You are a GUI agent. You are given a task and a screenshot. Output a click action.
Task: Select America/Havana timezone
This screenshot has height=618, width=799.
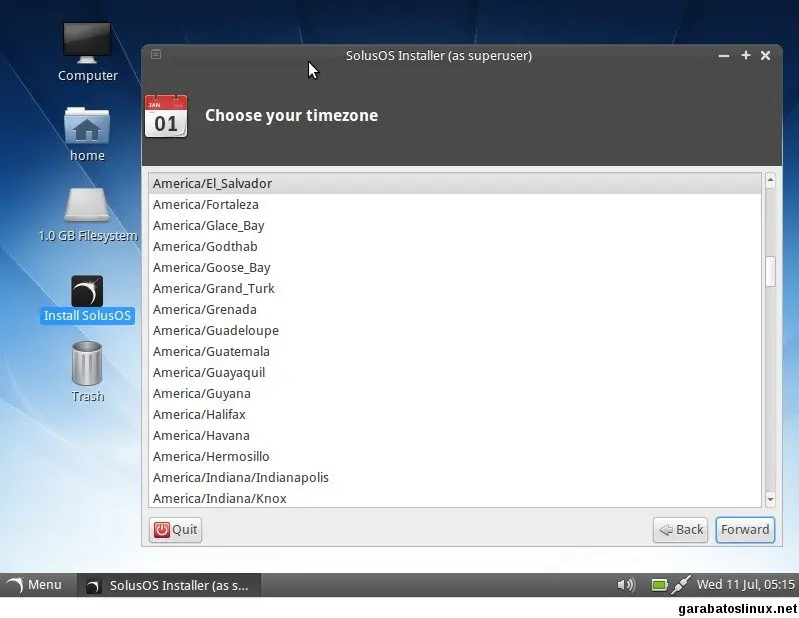(x=455, y=436)
